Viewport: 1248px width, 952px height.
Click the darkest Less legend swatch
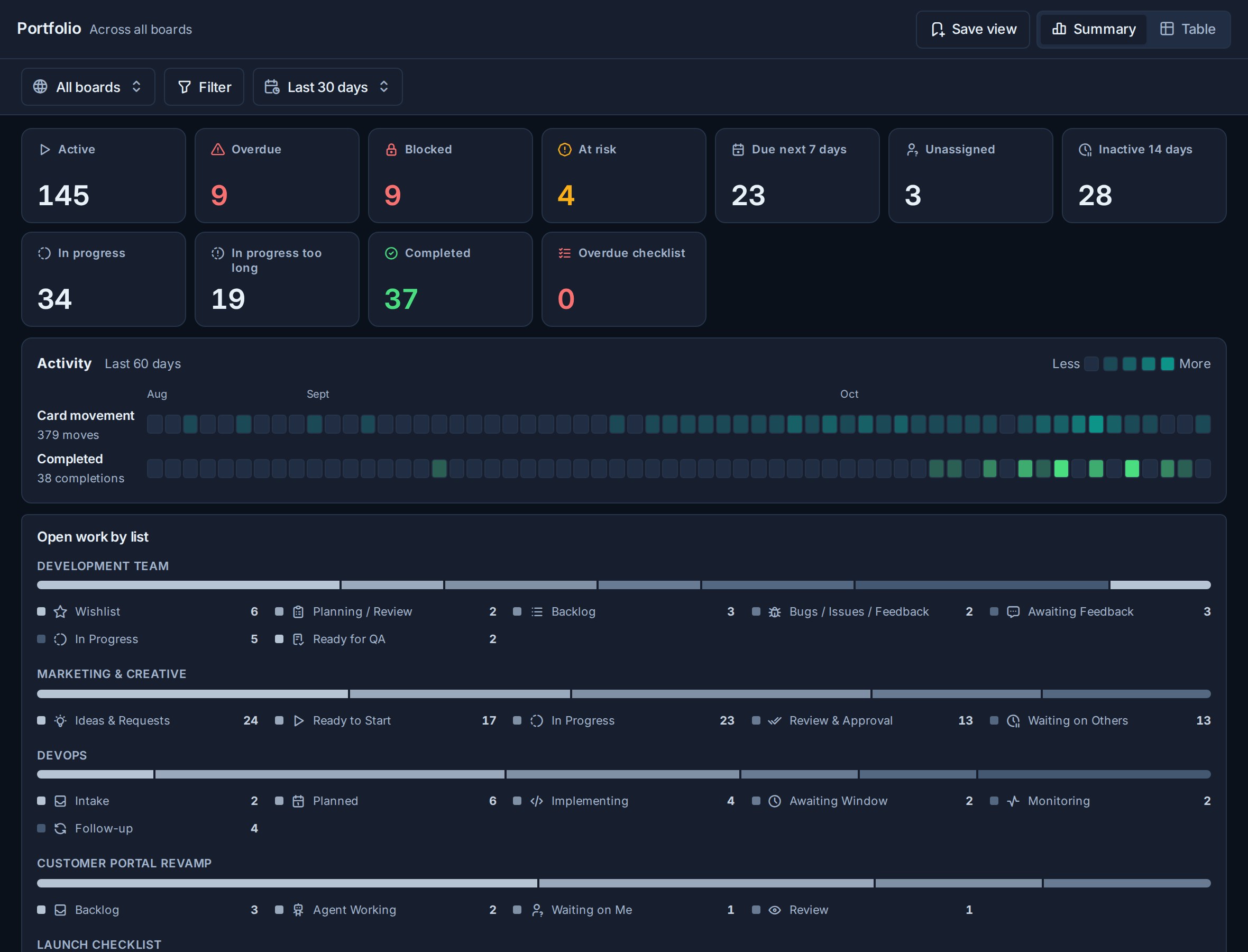tap(1091, 364)
